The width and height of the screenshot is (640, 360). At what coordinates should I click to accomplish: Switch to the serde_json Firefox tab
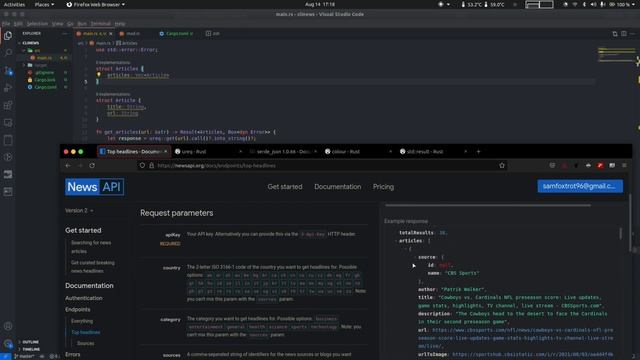coord(283,151)
